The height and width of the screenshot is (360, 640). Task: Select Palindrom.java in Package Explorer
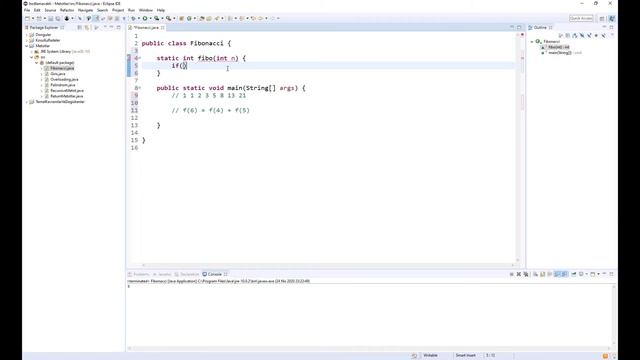(x=63, y=85)
